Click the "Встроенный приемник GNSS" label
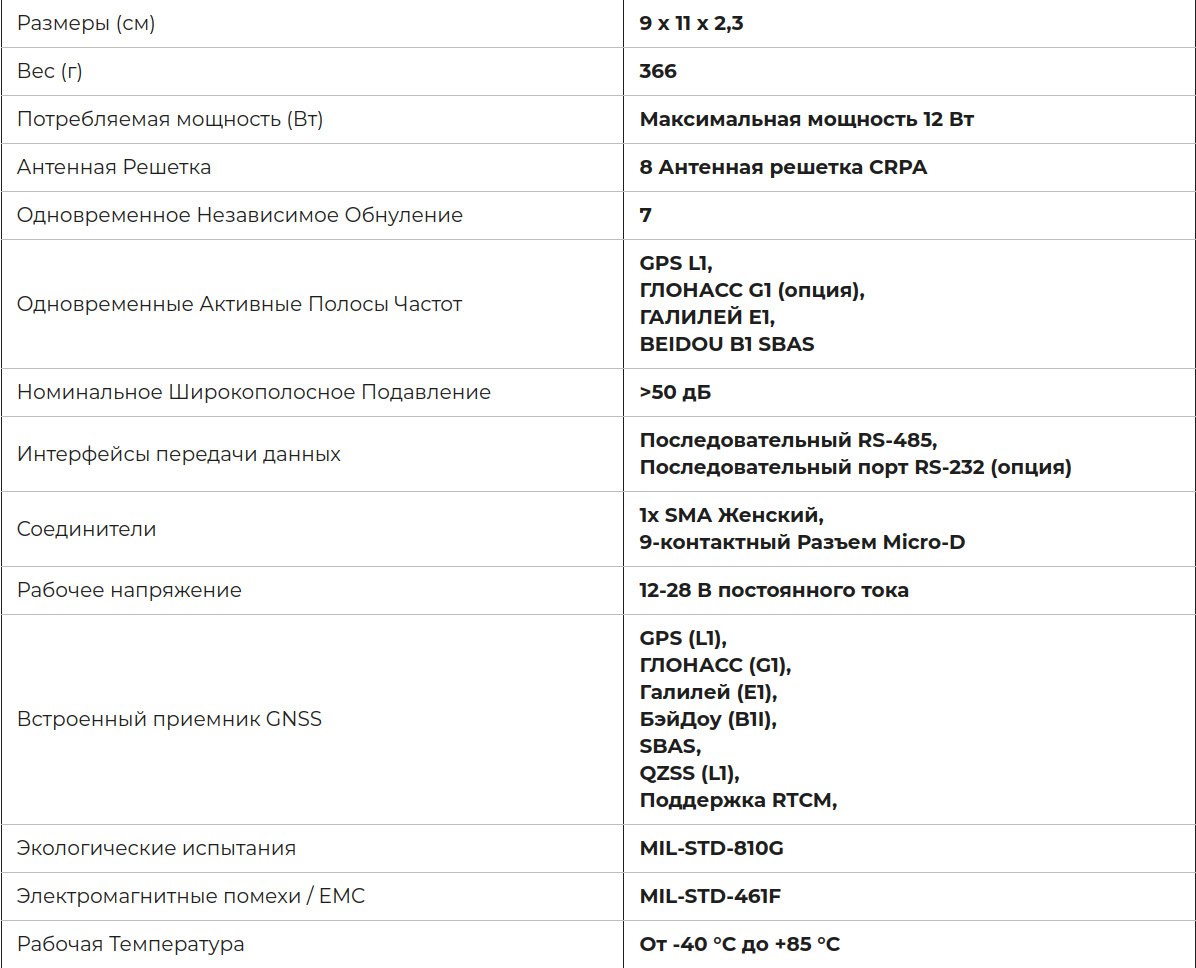The height and width of the screenshot is (968, 1196). [x=169, y=719]
